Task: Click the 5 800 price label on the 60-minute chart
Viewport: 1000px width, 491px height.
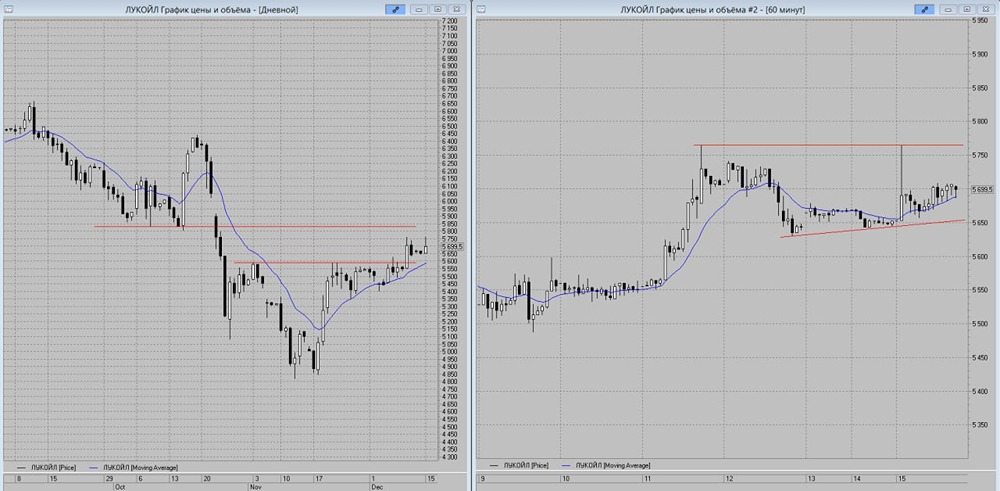Action: pyautogui.click(x=980, y=122)
